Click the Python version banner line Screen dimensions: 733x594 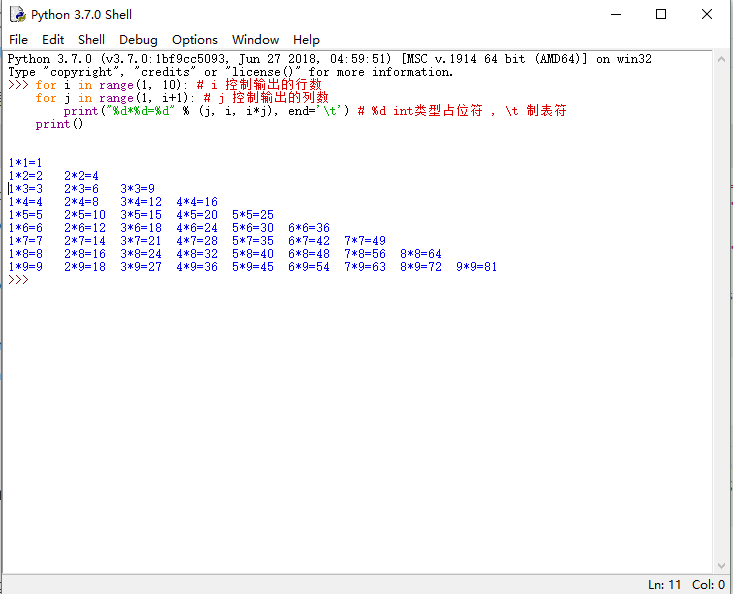pyautogui.click(x=330, y=59)
